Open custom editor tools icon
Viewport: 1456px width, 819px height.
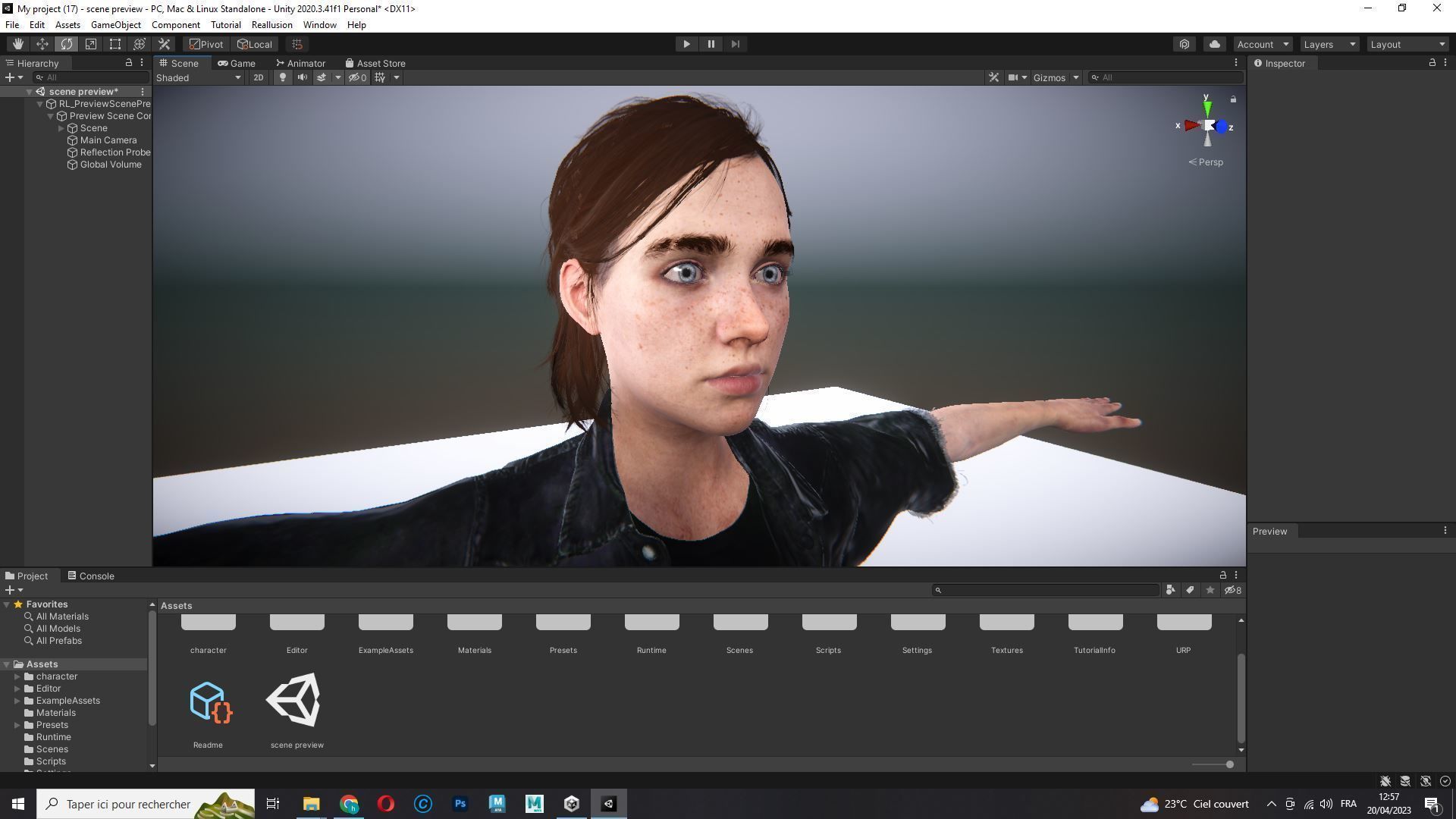tap(164, 44)
